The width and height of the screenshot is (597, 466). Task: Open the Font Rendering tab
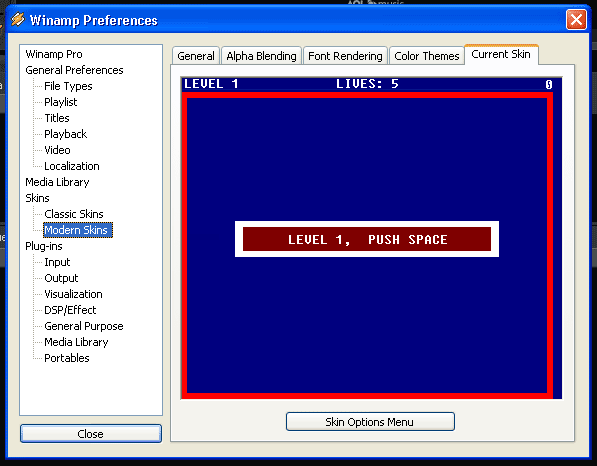coord(345,56)
